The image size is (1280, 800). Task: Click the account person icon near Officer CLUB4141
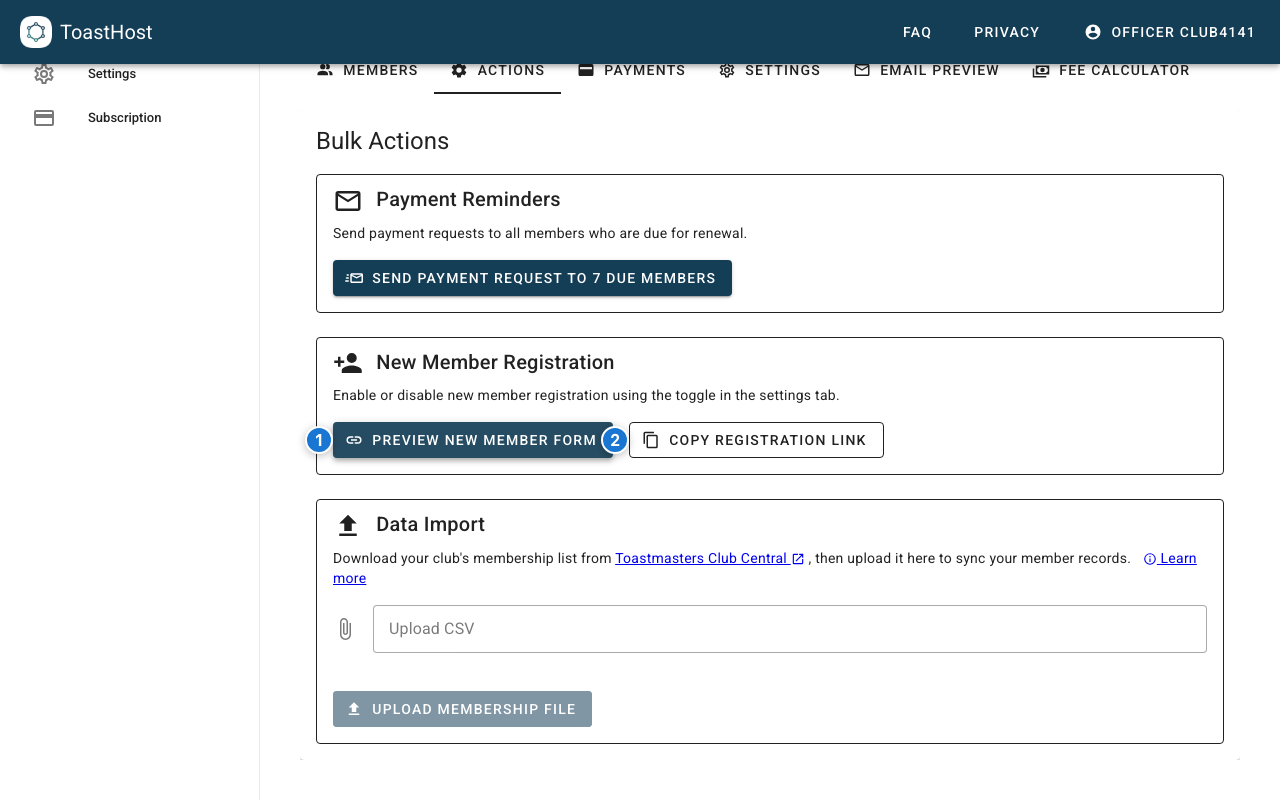click(x=1092, y=31)
